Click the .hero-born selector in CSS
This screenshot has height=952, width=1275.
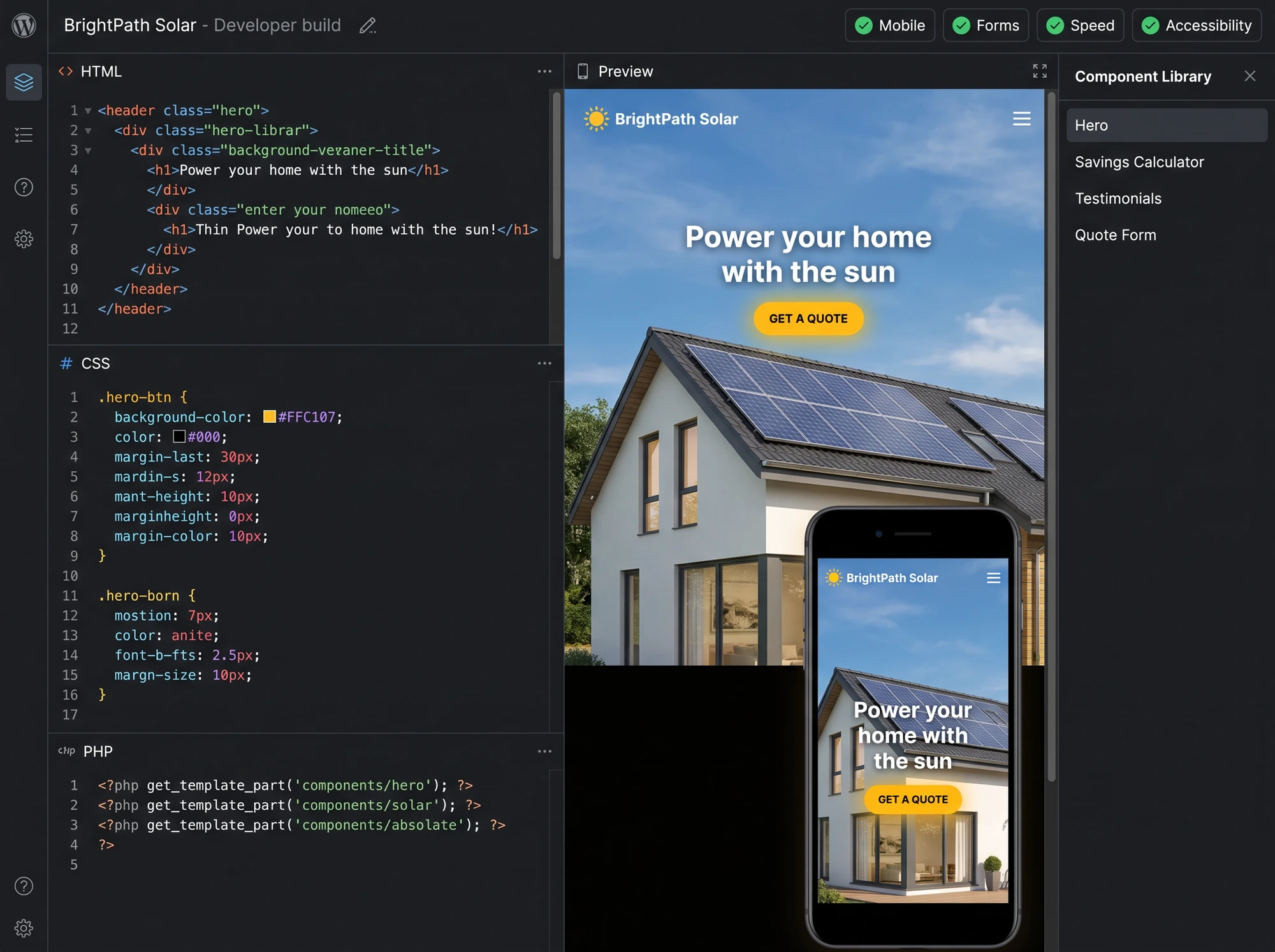click(139, 596)
